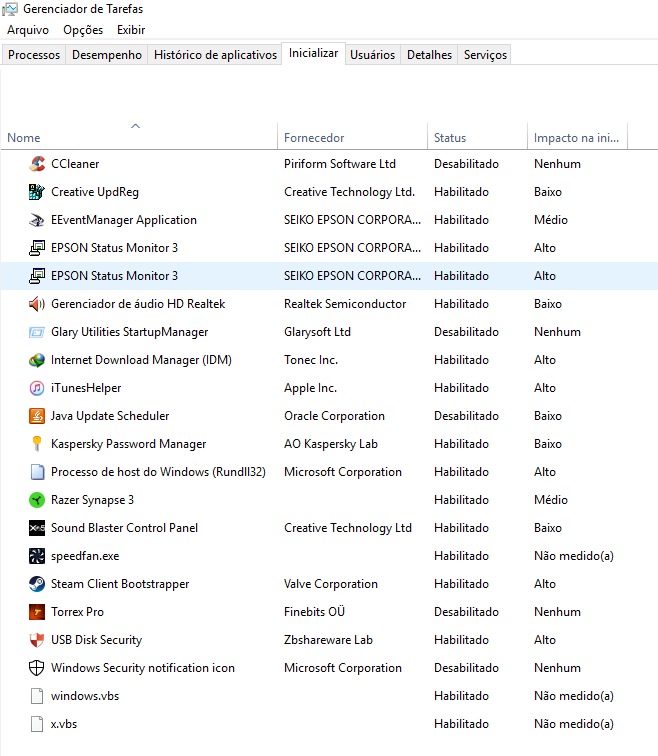Click the iTunesHelper icon
The width and height of the screenshot is (658, 756).
37,388
